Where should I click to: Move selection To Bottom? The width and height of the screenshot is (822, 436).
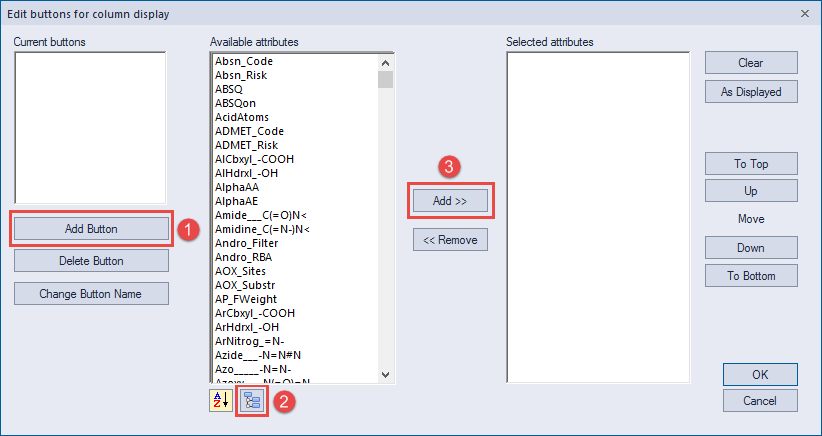[751, 276]
